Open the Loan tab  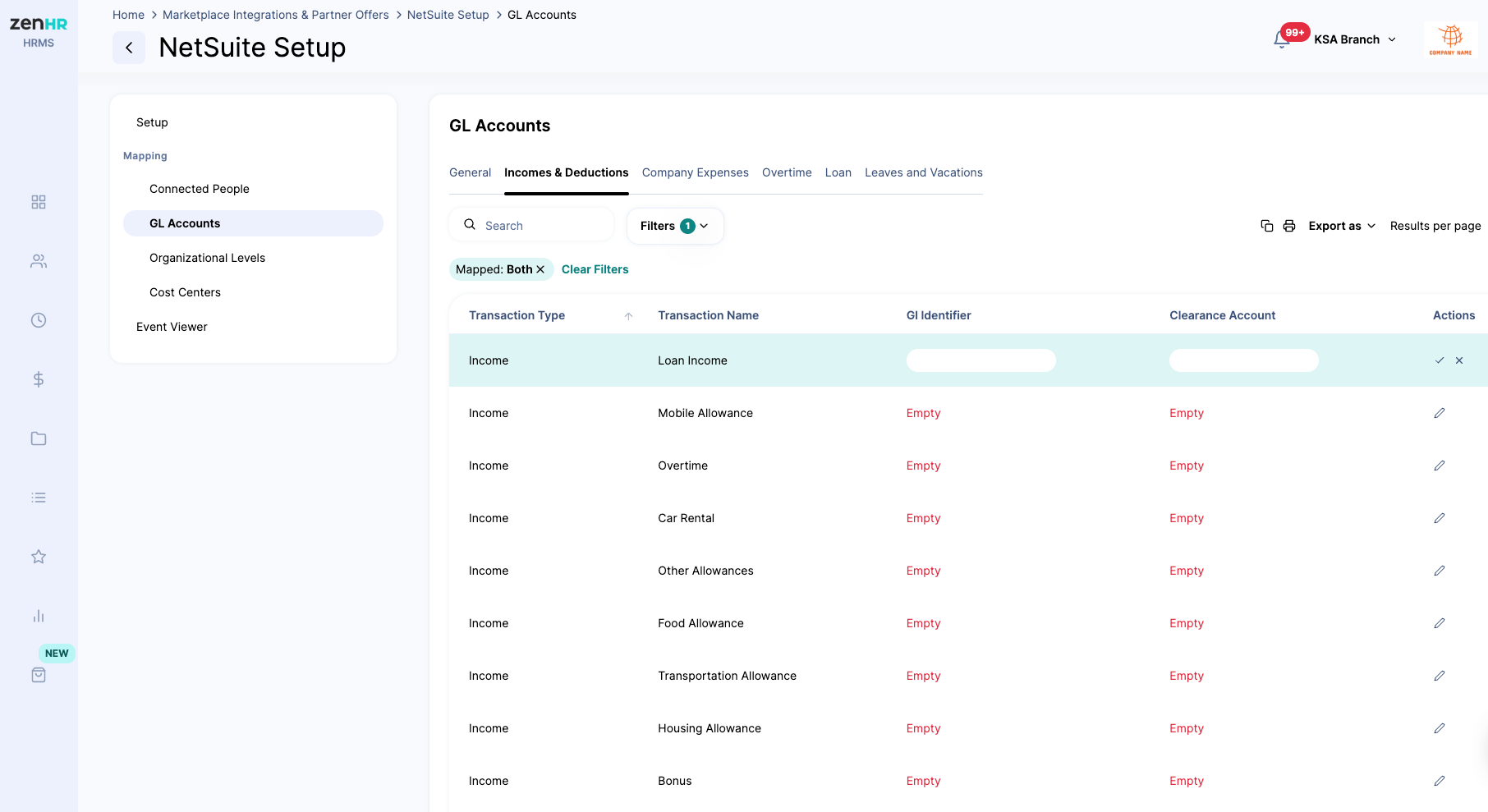coord(838,172)
